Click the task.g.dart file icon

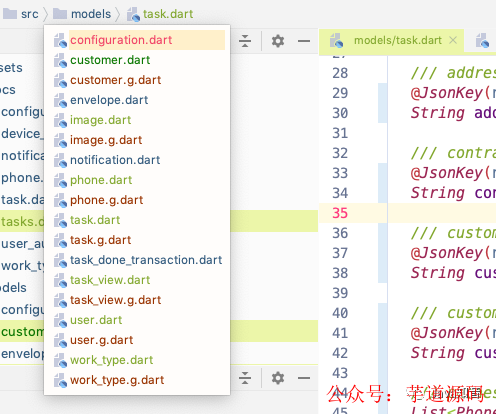point(60,240)
